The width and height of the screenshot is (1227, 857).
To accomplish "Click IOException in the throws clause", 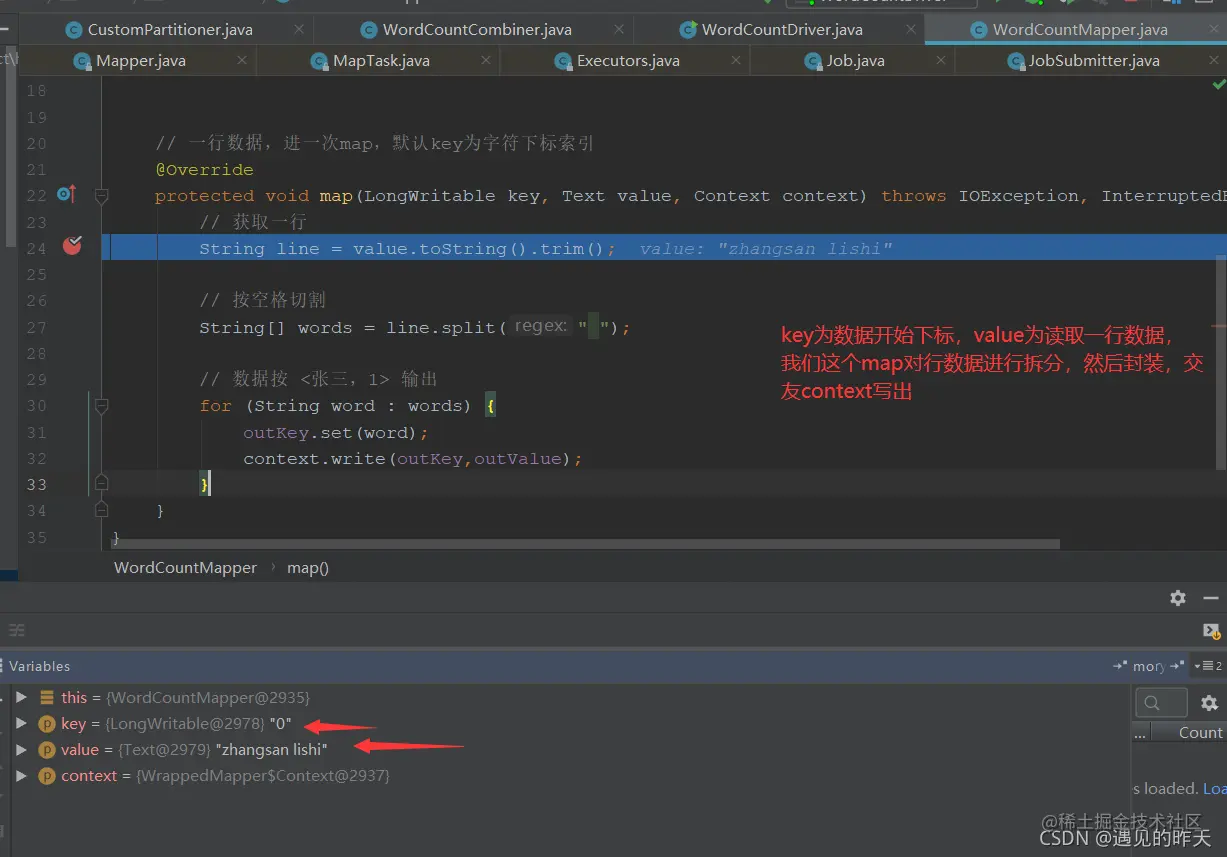I will click(1019, 196).
